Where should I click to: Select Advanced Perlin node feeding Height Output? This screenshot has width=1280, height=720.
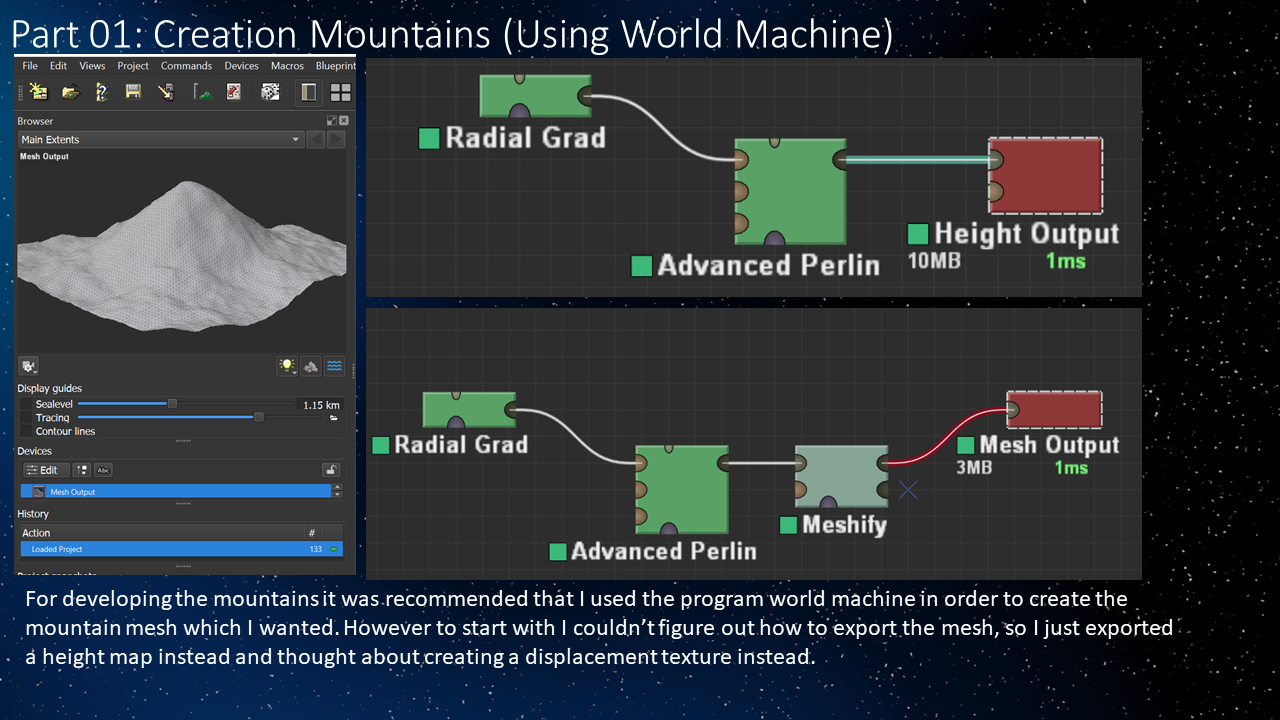pyautogui.click(x=790, y=192)
